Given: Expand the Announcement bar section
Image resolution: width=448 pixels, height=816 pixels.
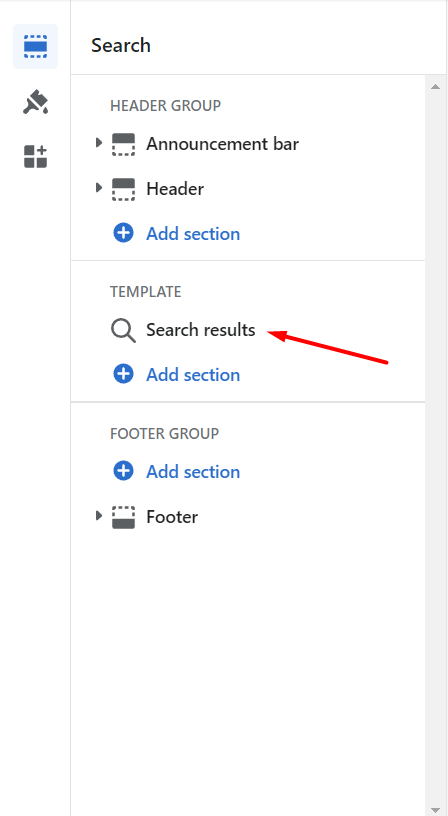Looking at the screenshot, I should coord(98,143).
